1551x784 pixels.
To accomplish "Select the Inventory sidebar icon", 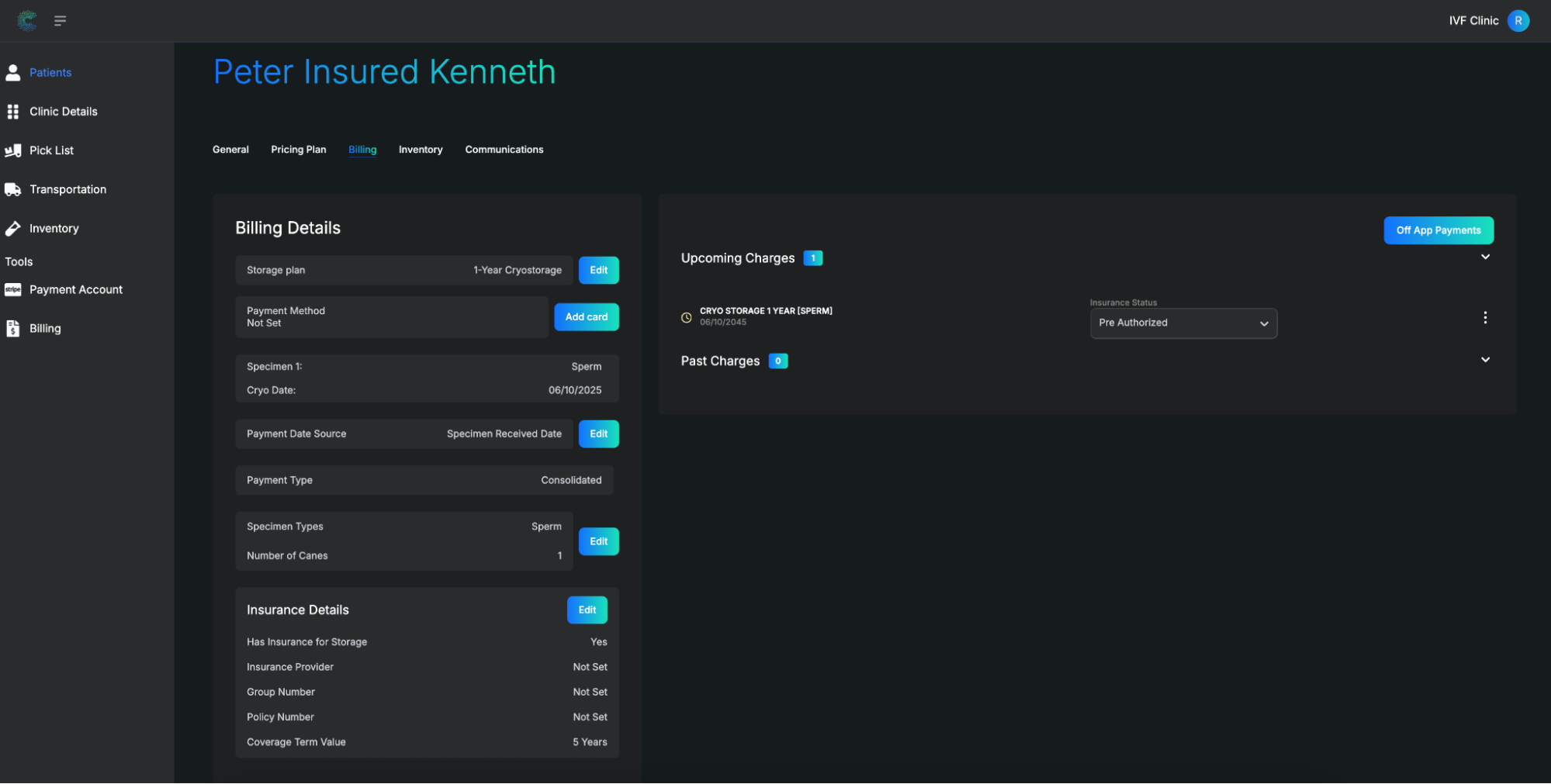I will [13, 228].
